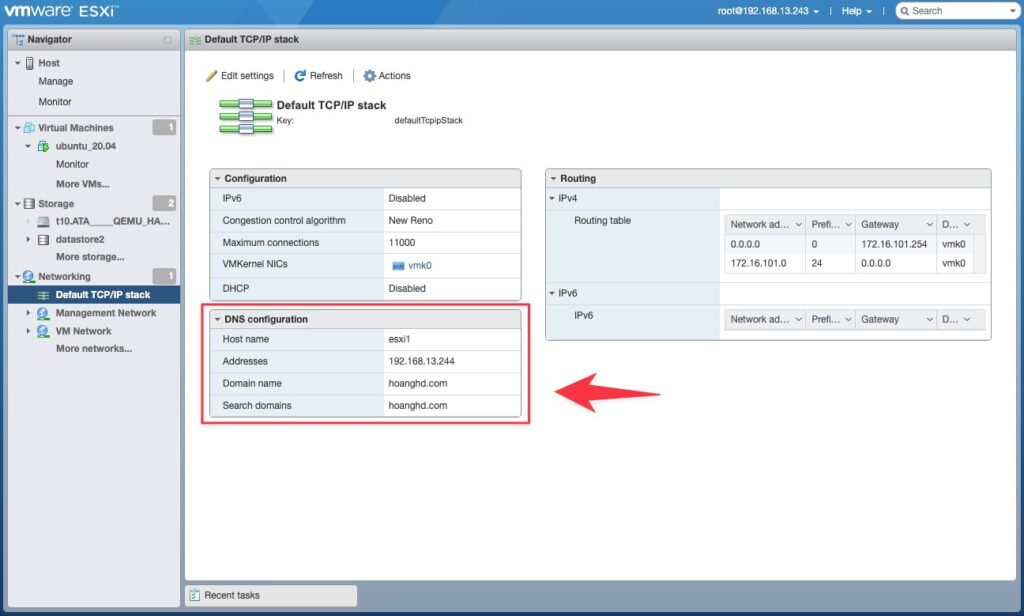Collapse the Configuration section

(x=218, y=178)
